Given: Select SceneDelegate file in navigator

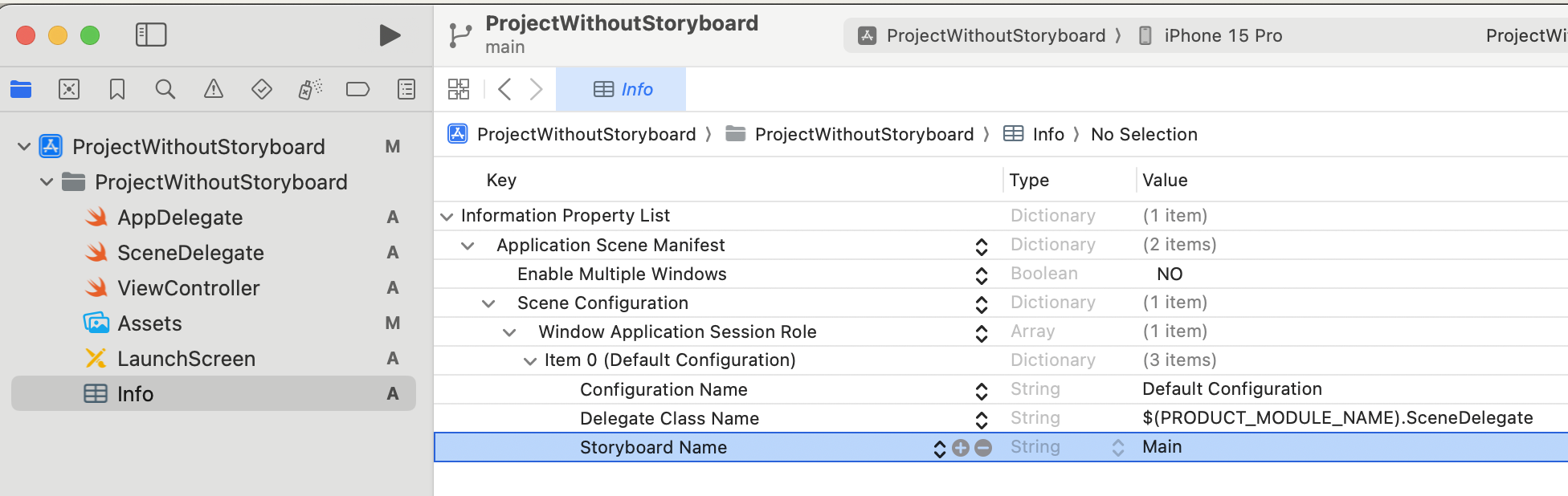Looking at the screenshot, I should pos(190,253).
